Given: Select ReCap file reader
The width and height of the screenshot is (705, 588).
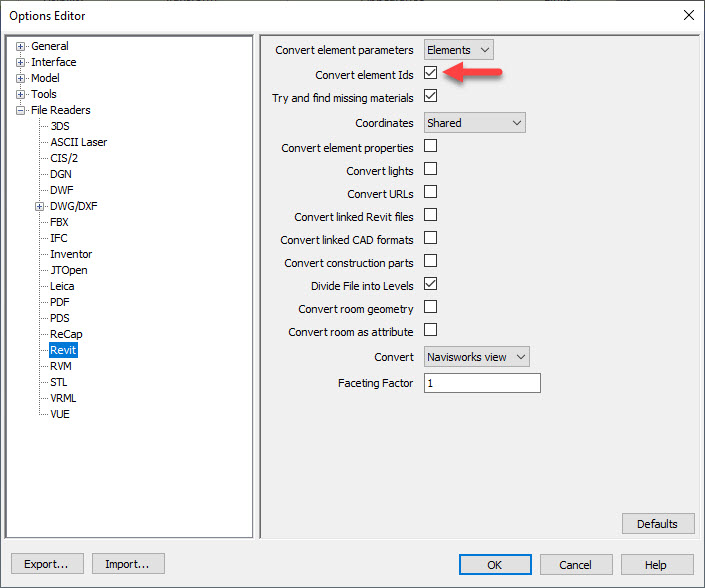Looking at the screenshot, I should (x=66, y=334).
